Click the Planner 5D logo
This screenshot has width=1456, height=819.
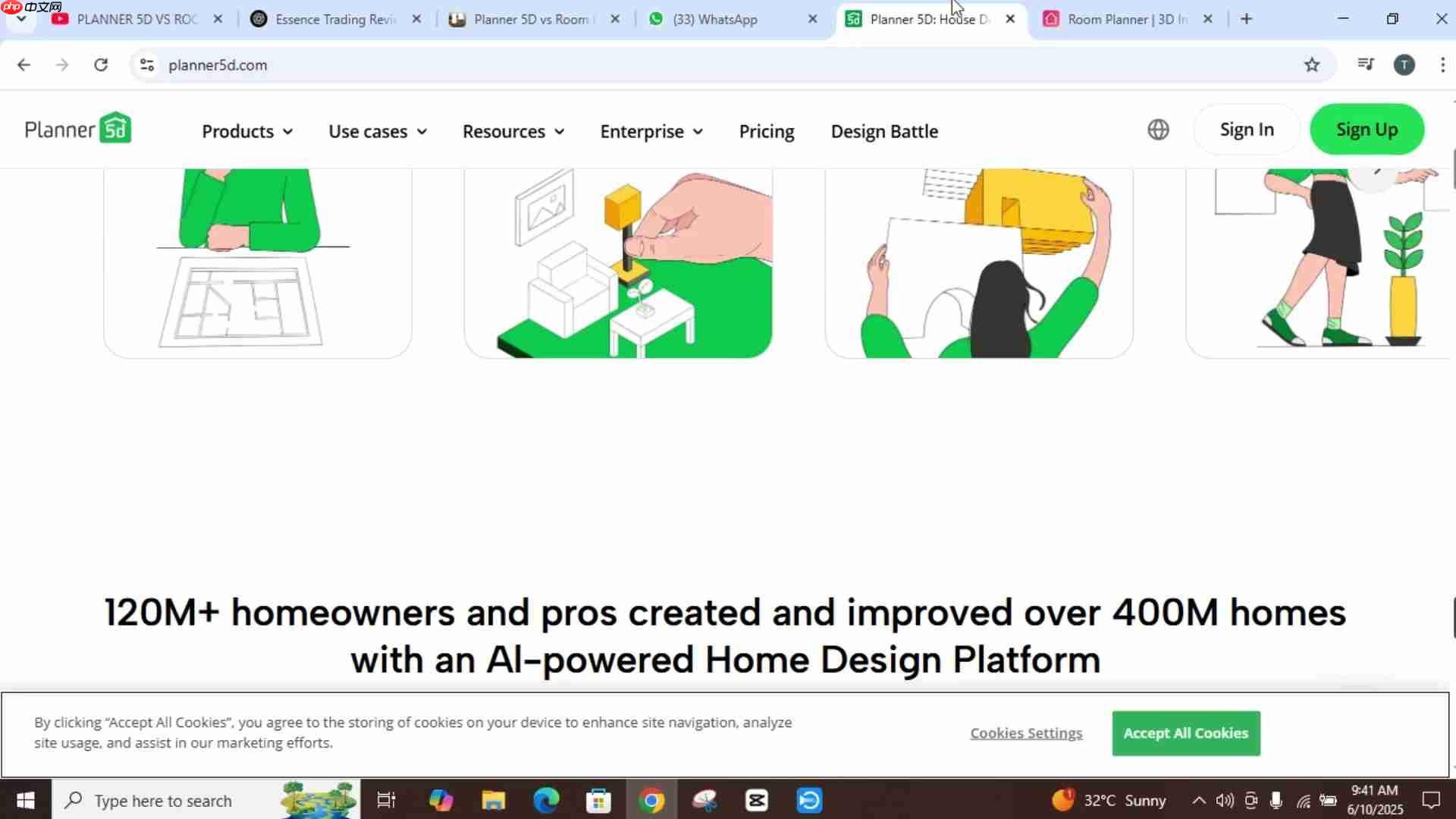[78, 129]
